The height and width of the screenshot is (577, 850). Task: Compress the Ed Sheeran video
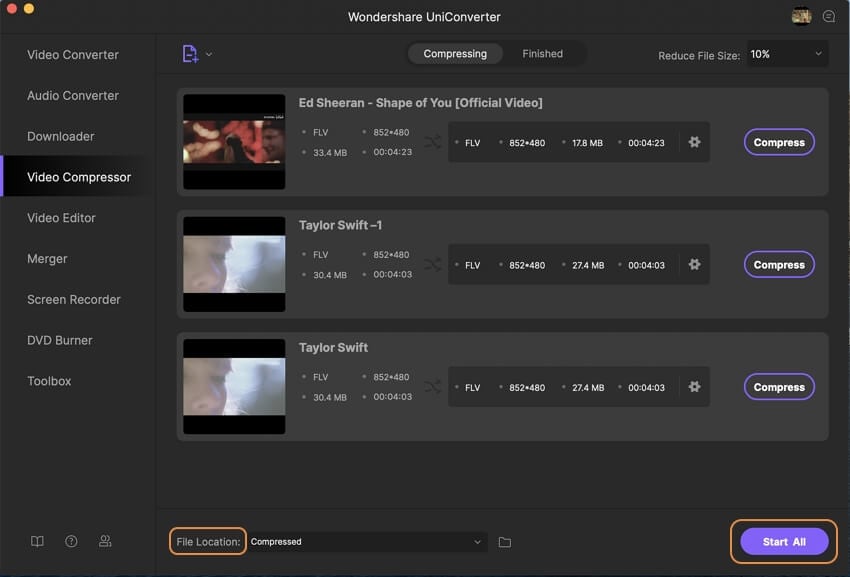coord(779,143)
